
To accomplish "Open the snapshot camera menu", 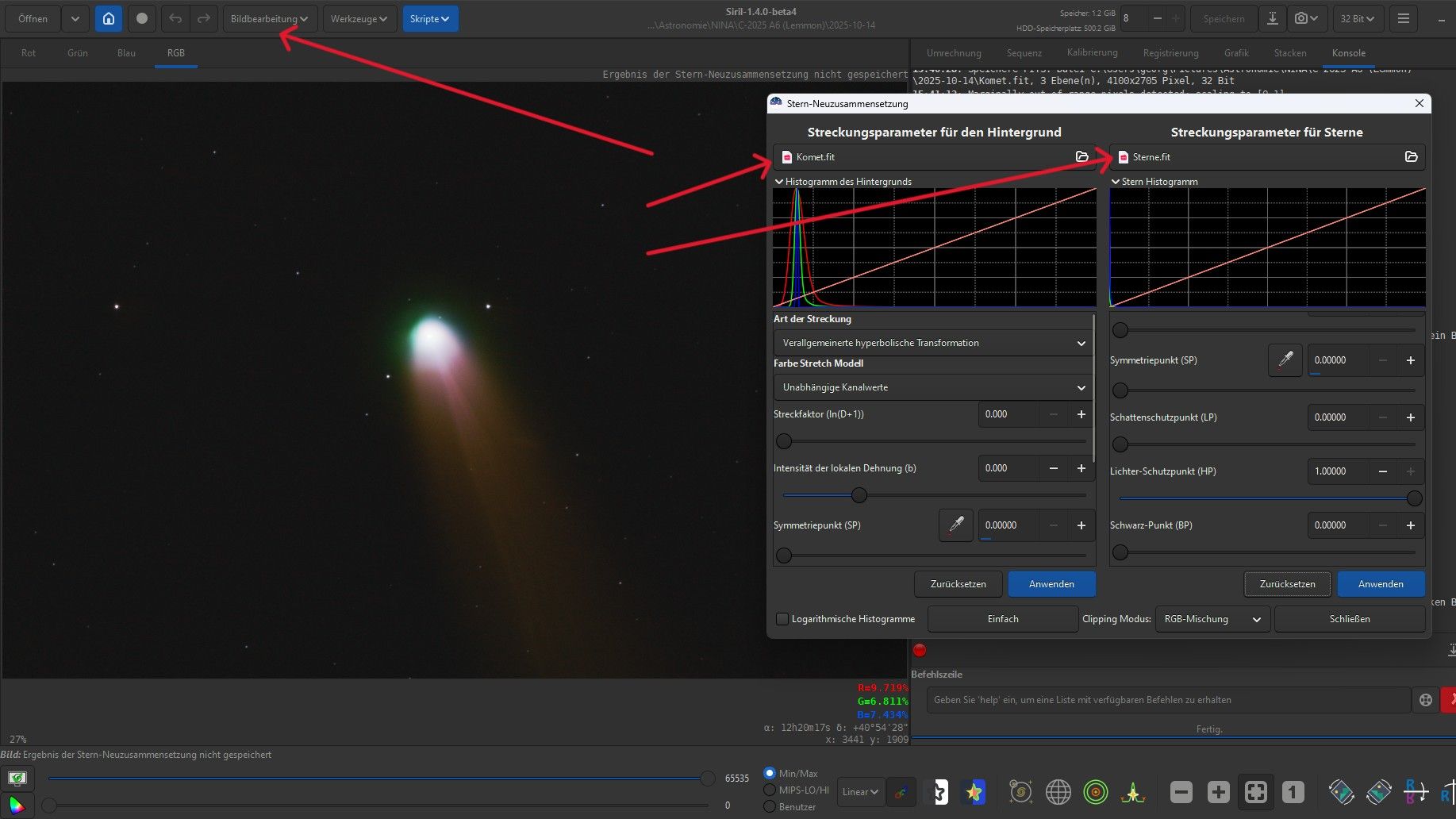I will point(1306,19).
